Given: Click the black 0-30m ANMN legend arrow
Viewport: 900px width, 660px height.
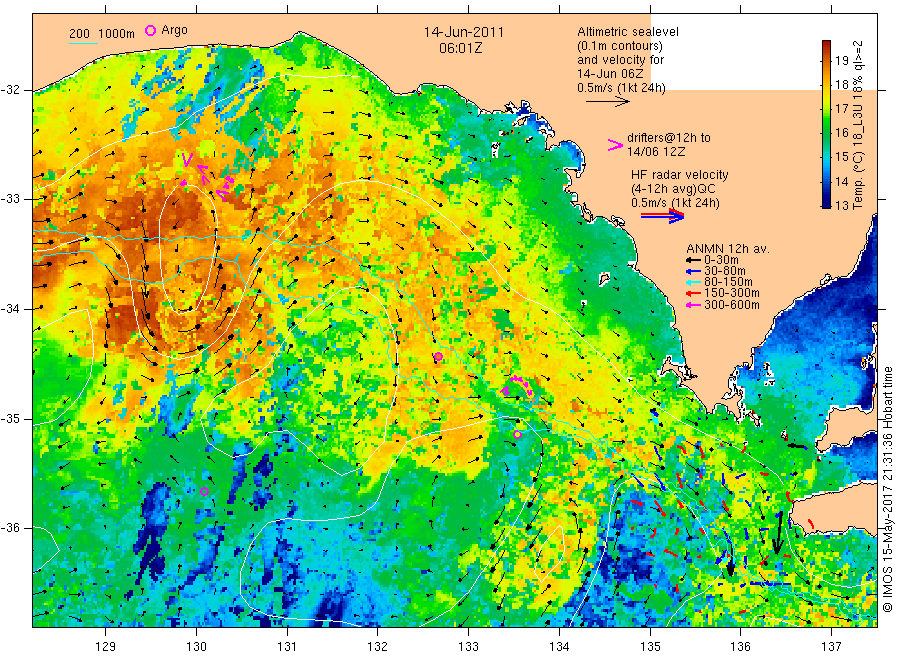Looking at the screenshot, I should pyautogui.click(x=694, y=261).
